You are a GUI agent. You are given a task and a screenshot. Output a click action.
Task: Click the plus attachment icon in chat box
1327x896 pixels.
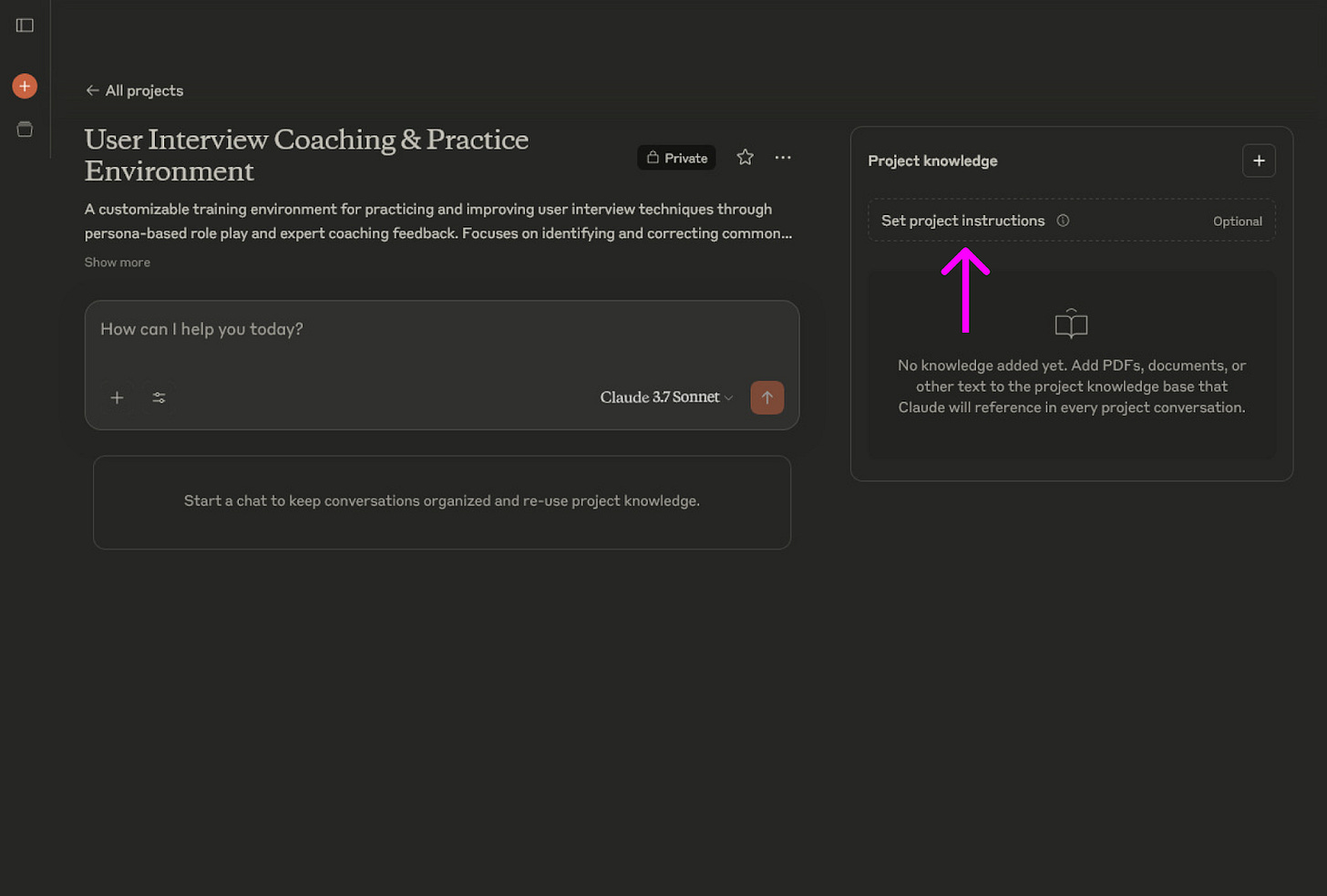pyautogui.click(x=117, y=397)
